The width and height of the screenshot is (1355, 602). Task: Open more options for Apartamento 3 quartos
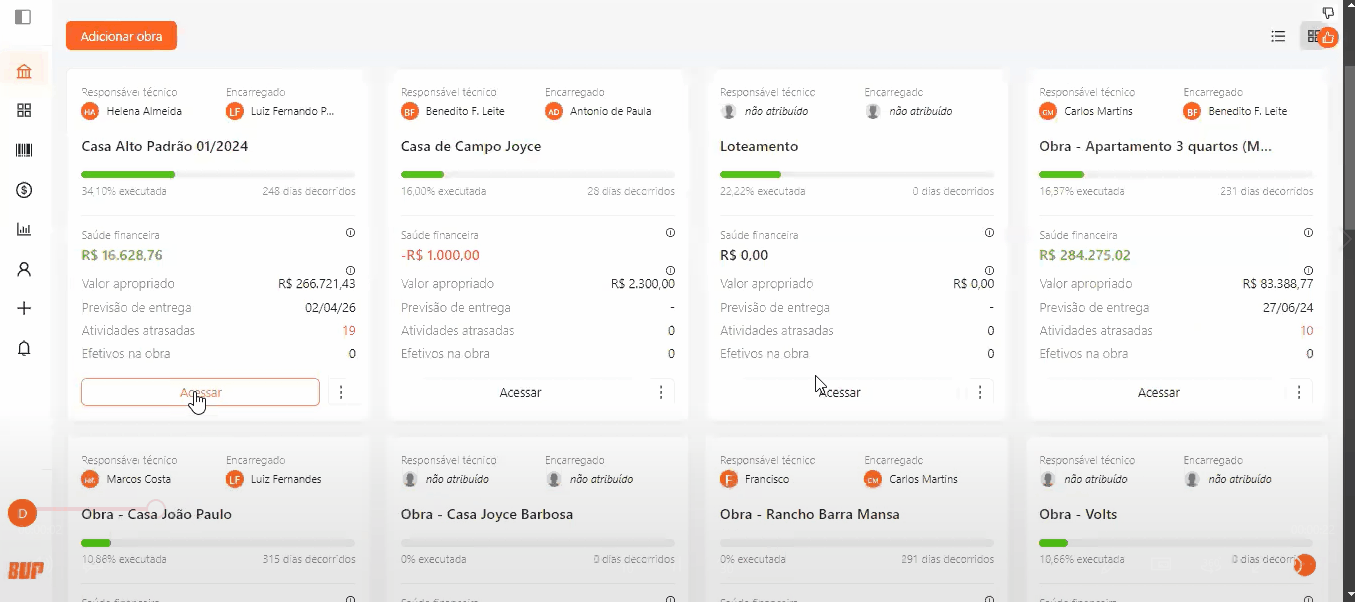(x=1299, y=392)
